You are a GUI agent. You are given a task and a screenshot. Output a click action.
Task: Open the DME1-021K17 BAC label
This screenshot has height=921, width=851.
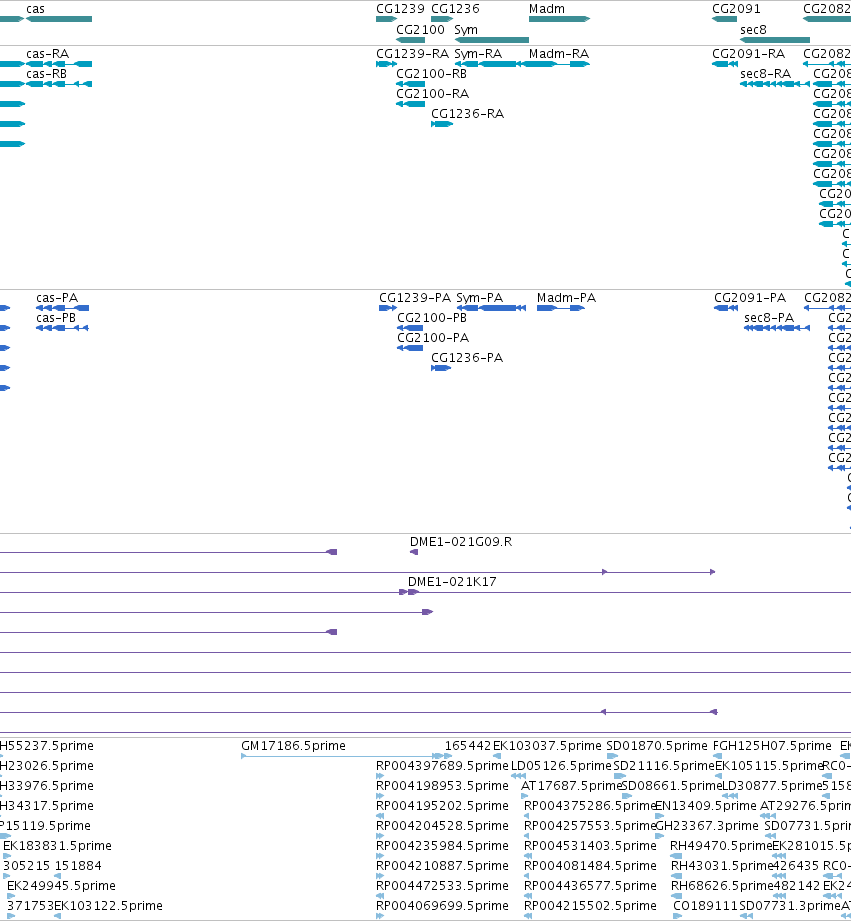[x=452, y=582]
